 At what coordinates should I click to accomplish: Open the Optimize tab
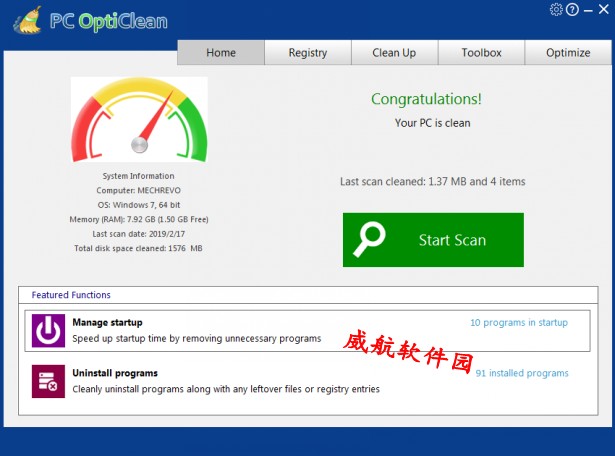(568, 53)
